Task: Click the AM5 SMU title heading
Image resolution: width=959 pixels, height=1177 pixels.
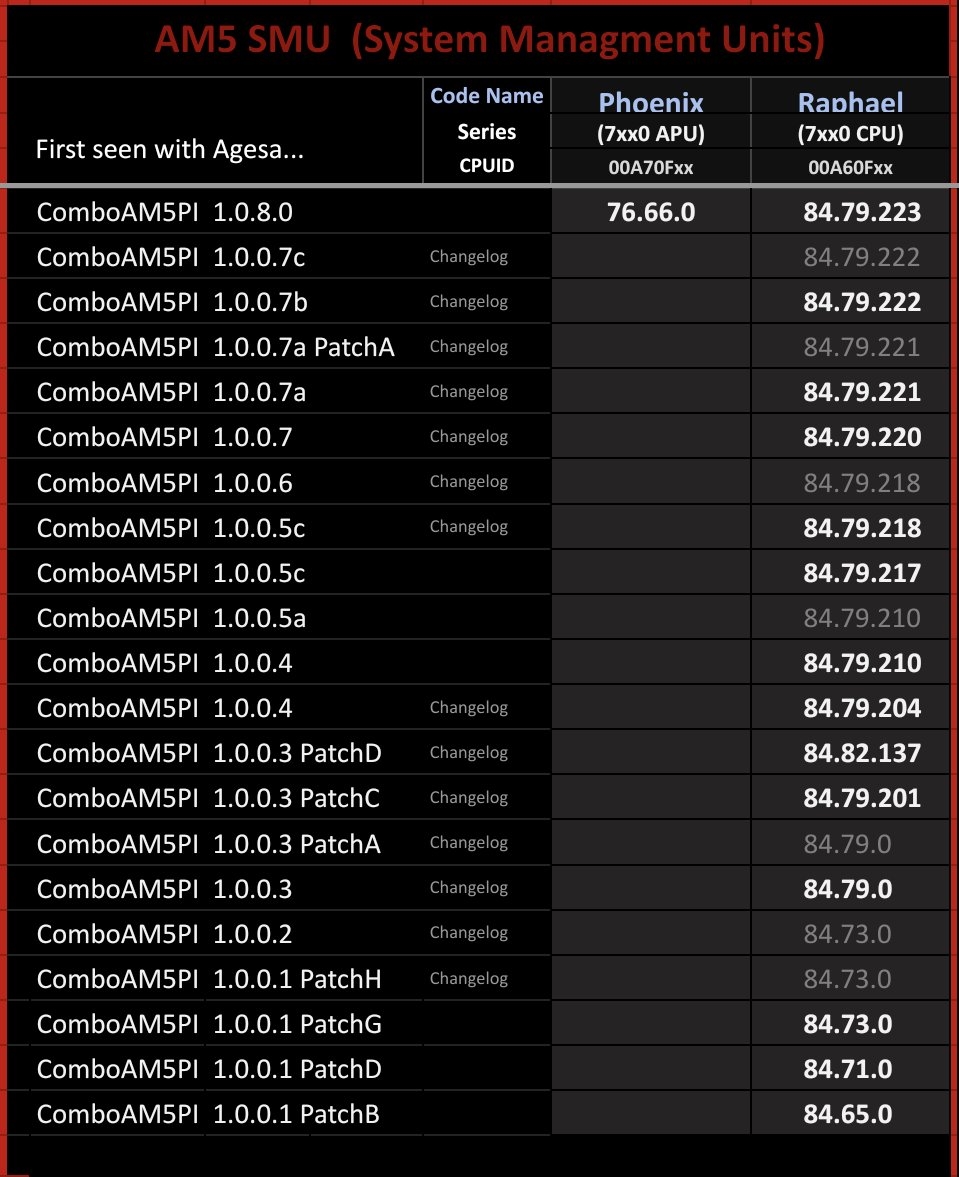Action: 489,40
